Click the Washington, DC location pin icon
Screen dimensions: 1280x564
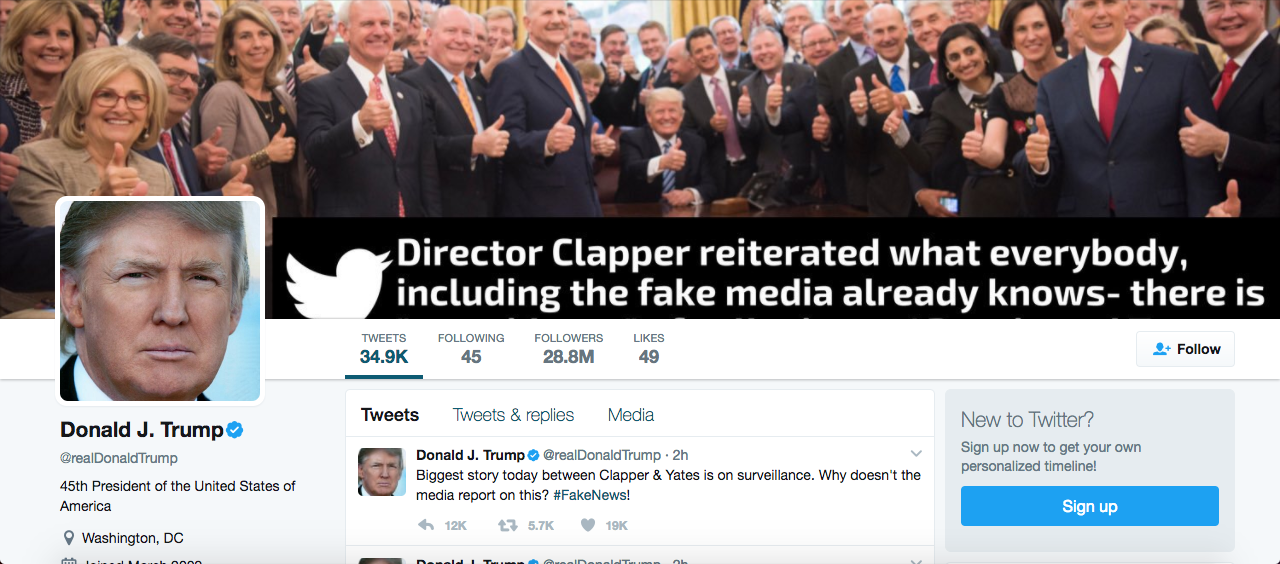(68, 538)
